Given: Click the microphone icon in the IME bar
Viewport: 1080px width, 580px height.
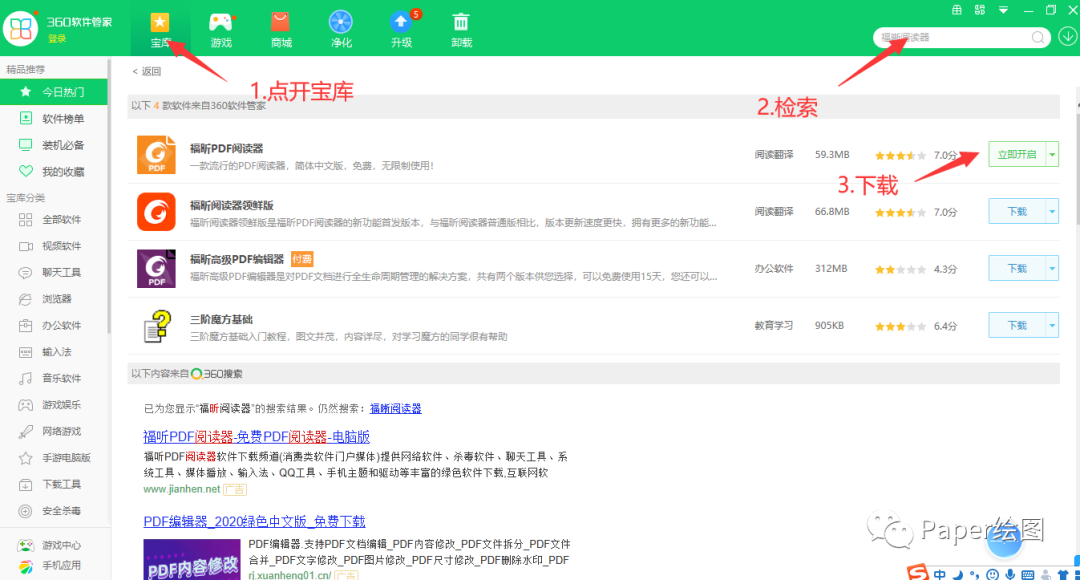Looking at the screenshot, I should click(1010, 574).
